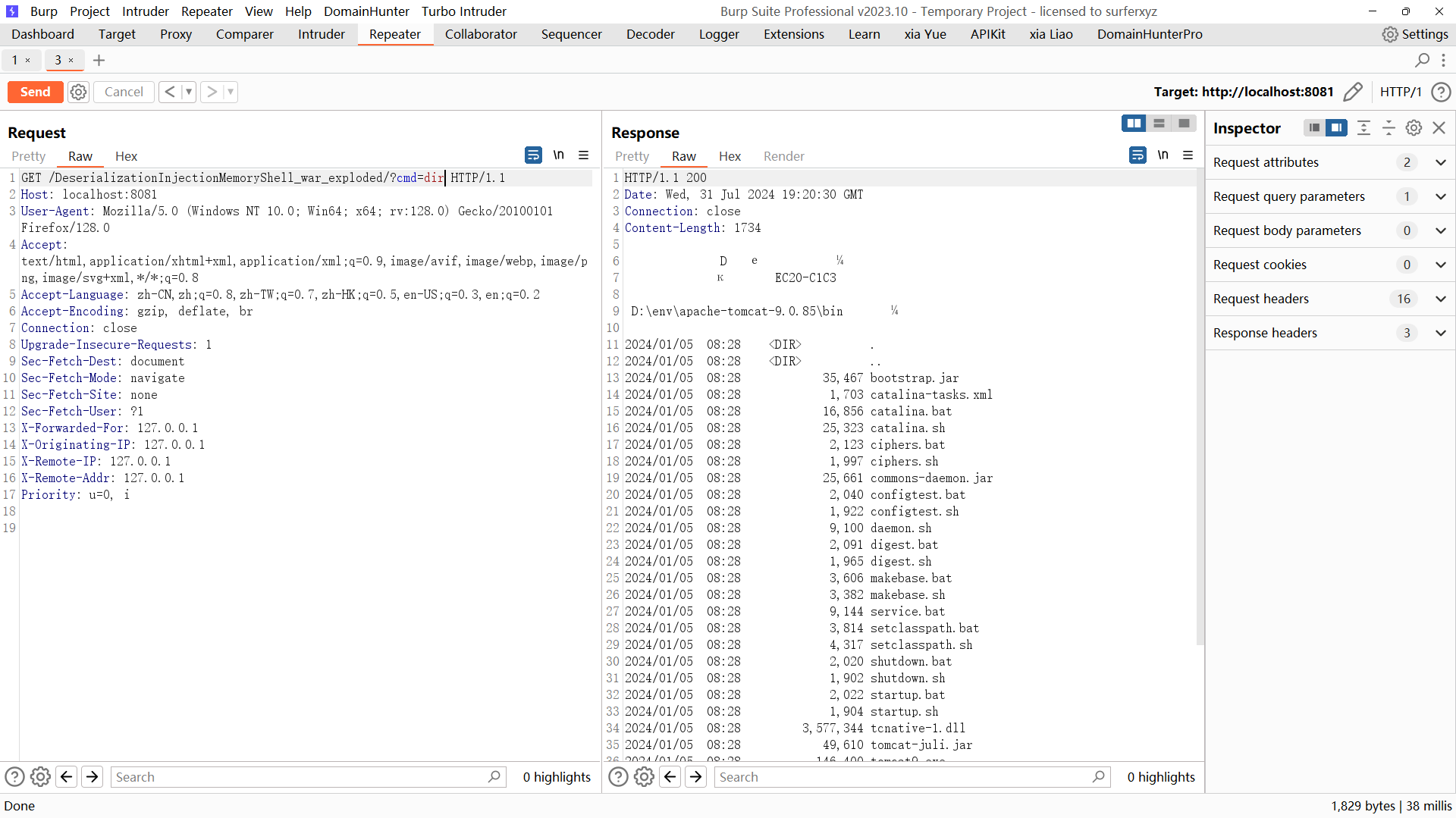1456x818 pixels.
Task: Add a new Repeater tab
Action: click(99, 60)
